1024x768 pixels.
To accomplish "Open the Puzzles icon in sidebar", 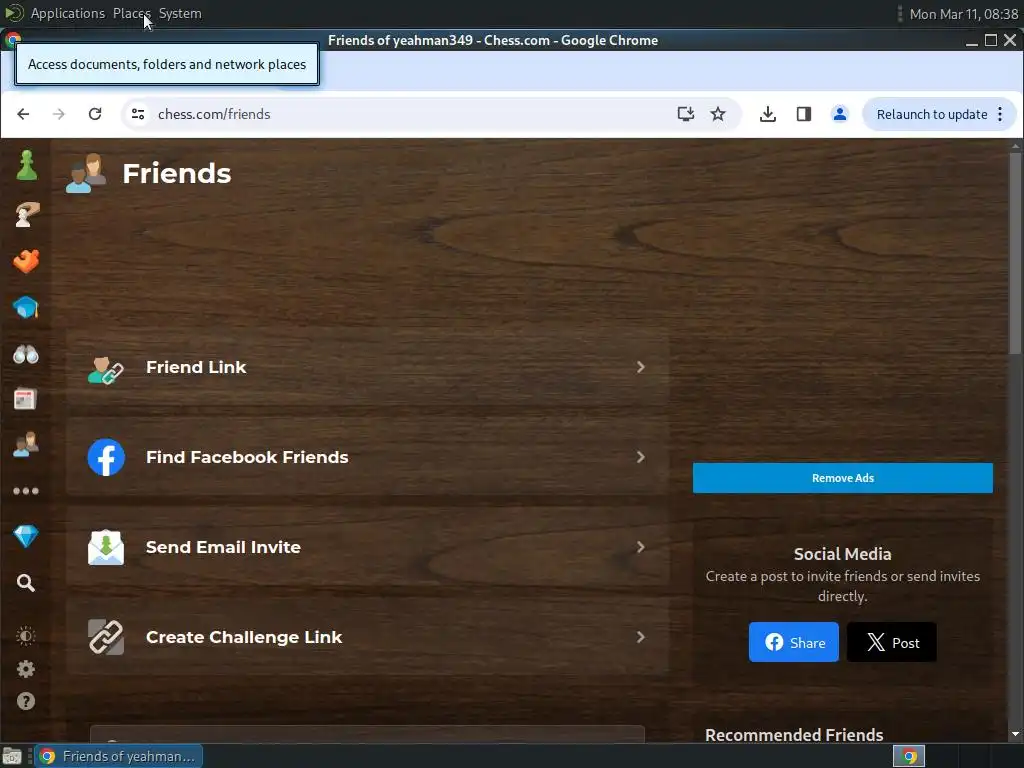I will tap(26, 261).
